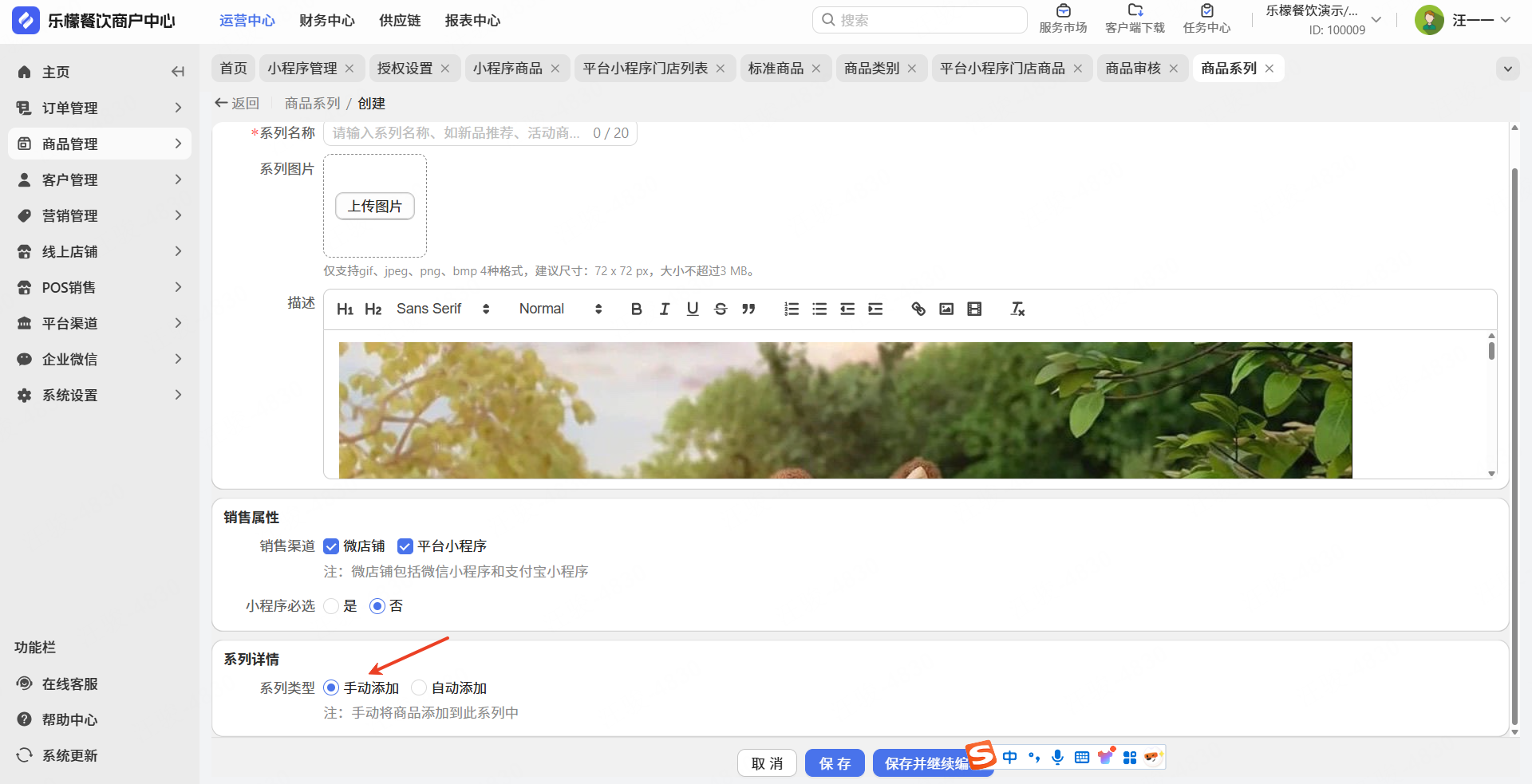Switch to 标准商品 tab
The width and height of the screenshot is (1532, 784).
(776, 69)
